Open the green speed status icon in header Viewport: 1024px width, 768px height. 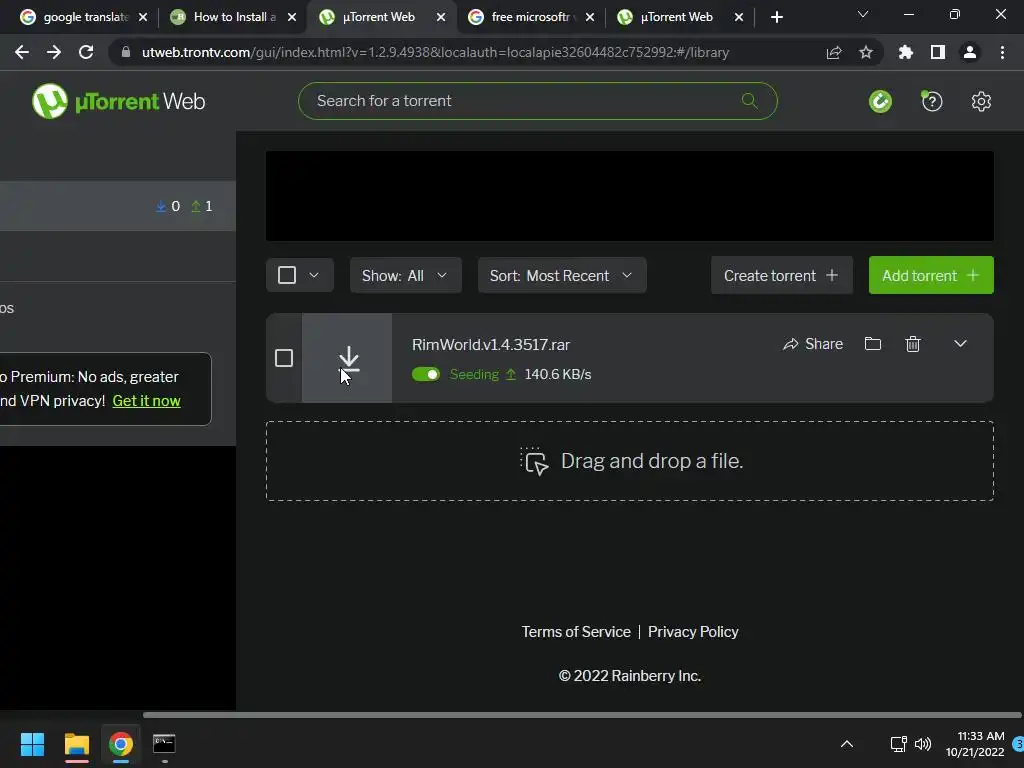[880, 101]
